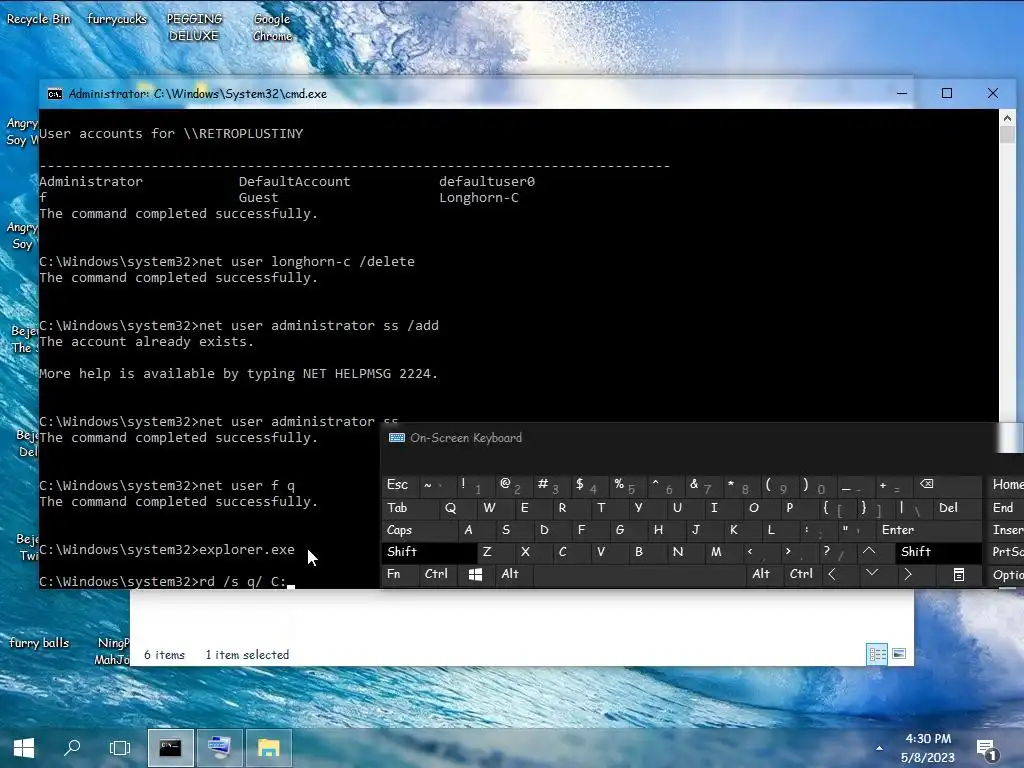The height and width of the screenshot is (768, 1024).
Task: Click the Windows logo key on On-Screen Keyboard
Action: coord(475,574)
